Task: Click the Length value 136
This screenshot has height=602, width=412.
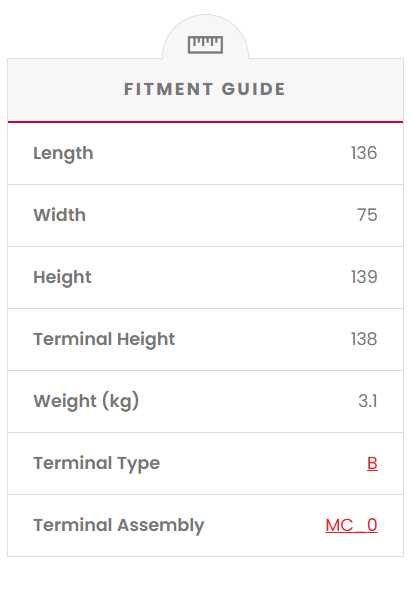Action: 364,153
